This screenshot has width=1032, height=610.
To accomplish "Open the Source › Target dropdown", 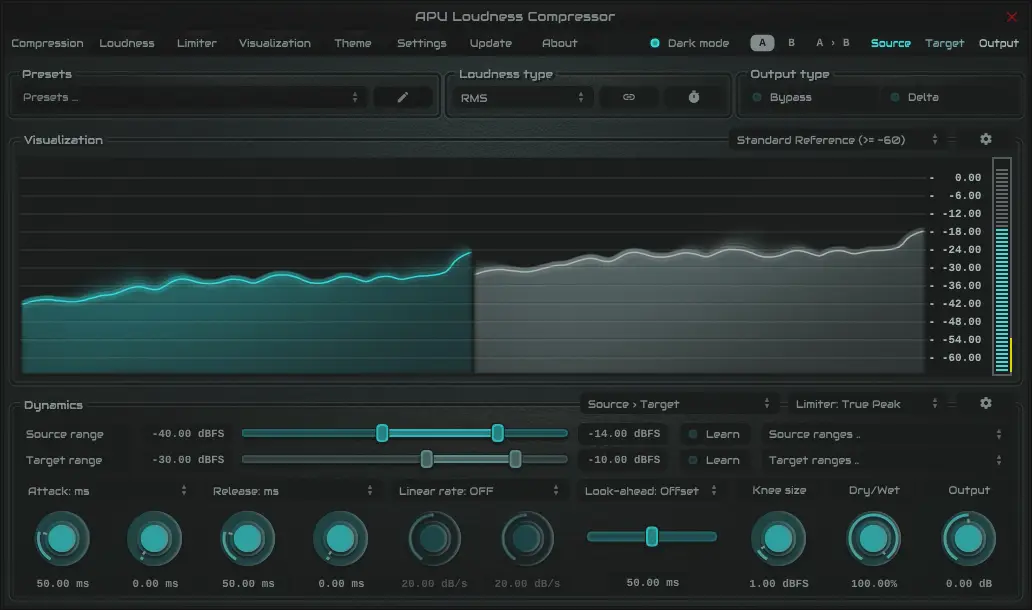I will pos(679,404).
